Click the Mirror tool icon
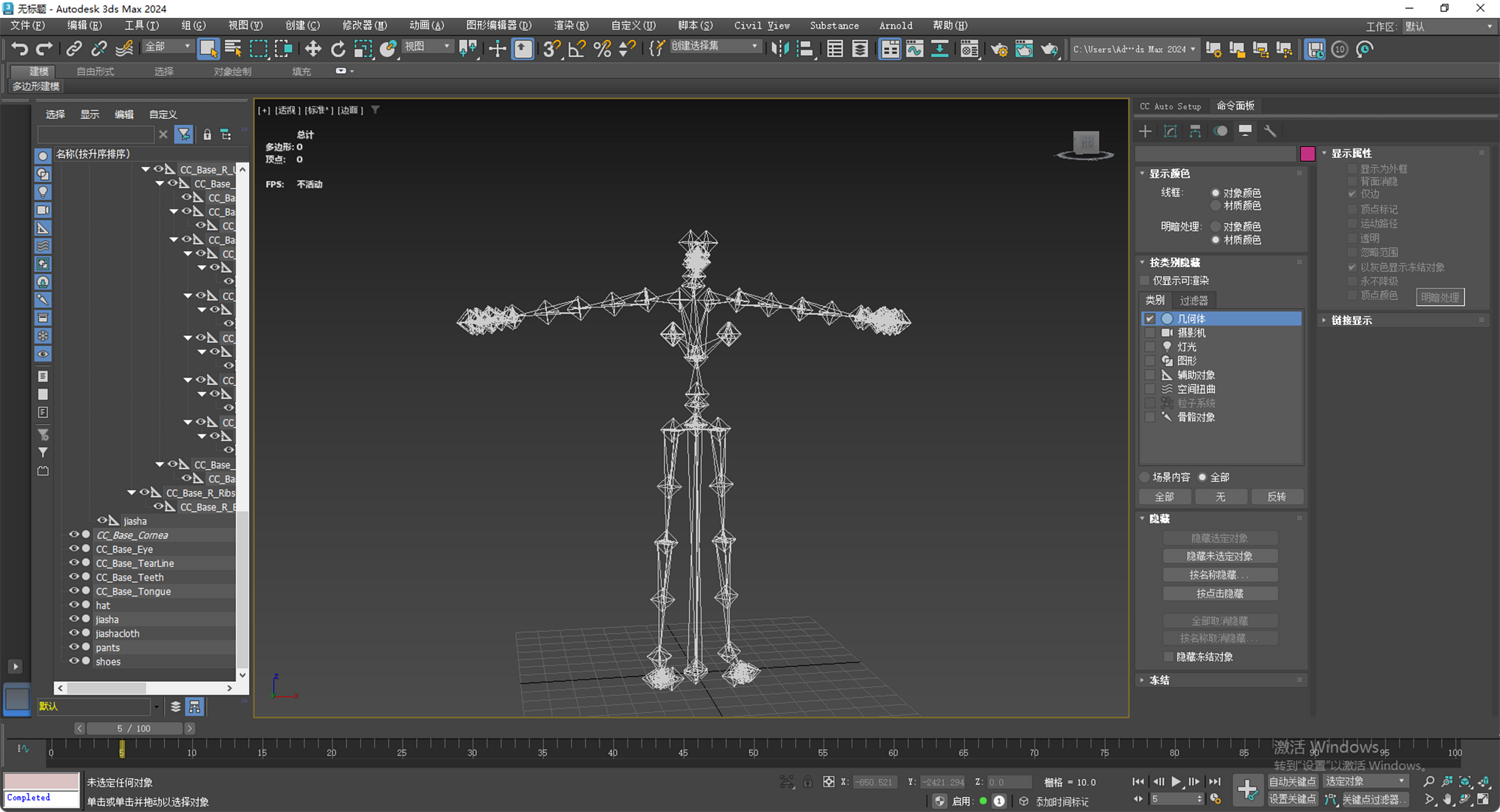 tap(782, 48)
